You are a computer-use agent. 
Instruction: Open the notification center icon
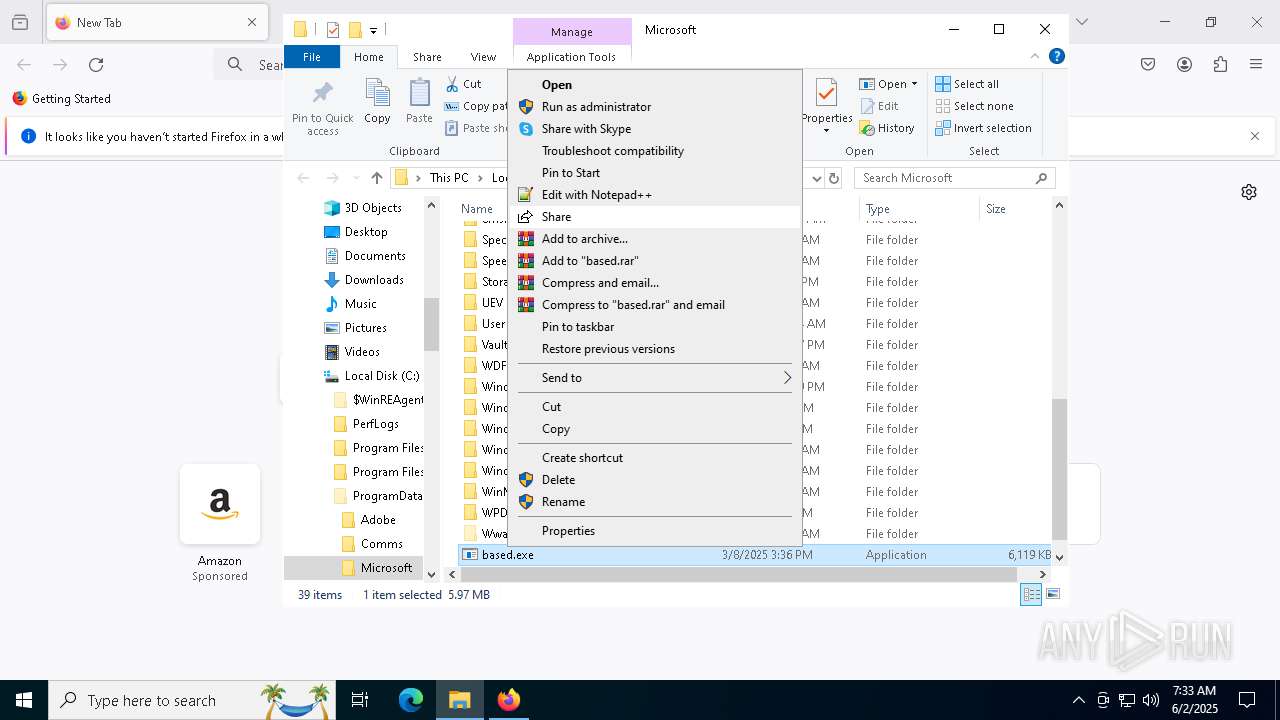(x=1247, y=700)
